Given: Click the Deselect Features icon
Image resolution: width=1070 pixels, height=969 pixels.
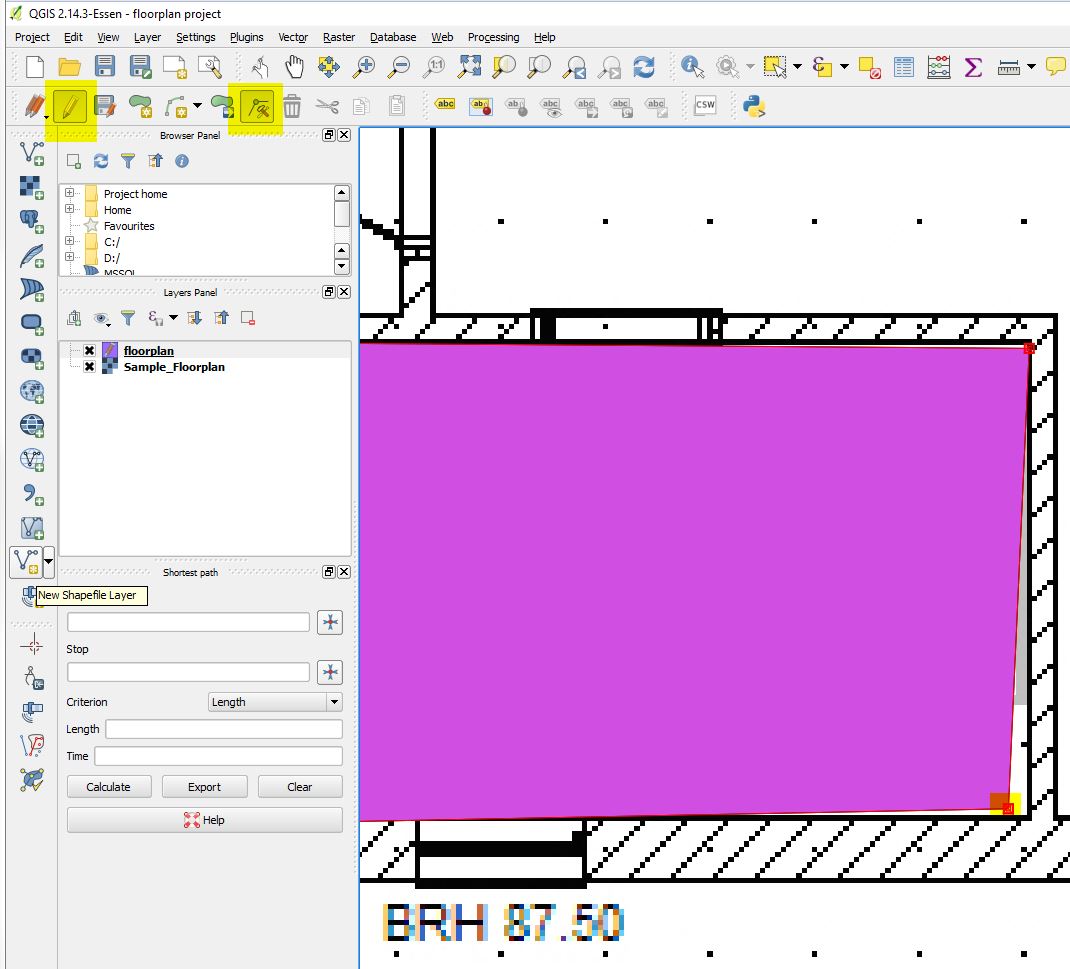Looking at the screenshot, I should 869,66.
